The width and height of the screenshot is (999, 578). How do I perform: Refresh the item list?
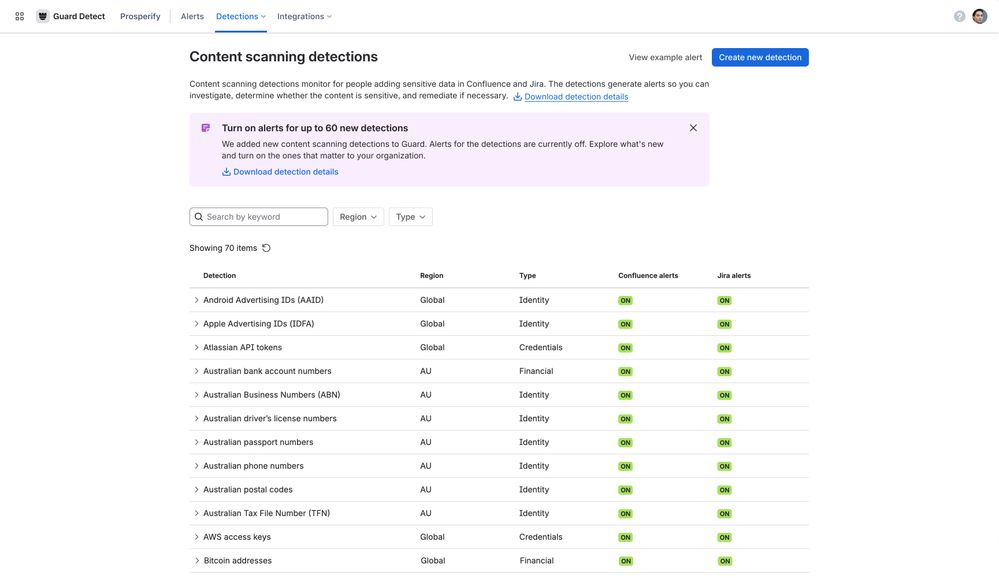point(266,248)
